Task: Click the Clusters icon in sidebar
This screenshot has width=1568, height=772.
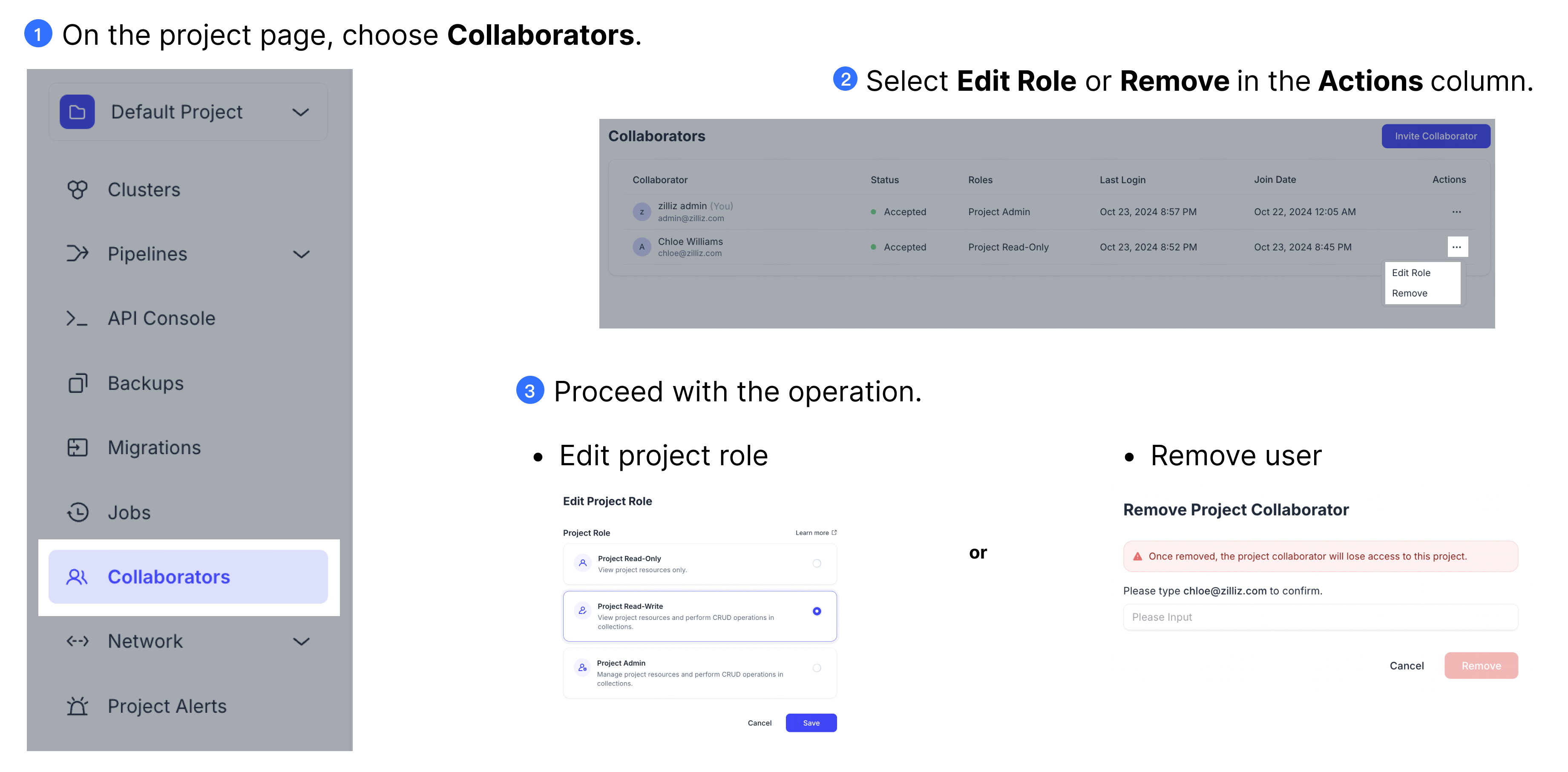Action: pos(78,189)
